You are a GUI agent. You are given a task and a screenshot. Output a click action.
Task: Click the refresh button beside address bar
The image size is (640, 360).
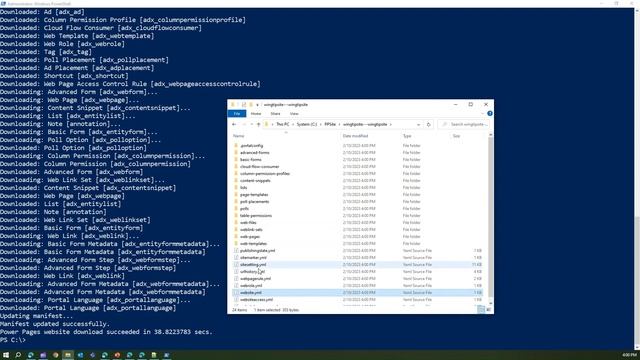point(429,124)
